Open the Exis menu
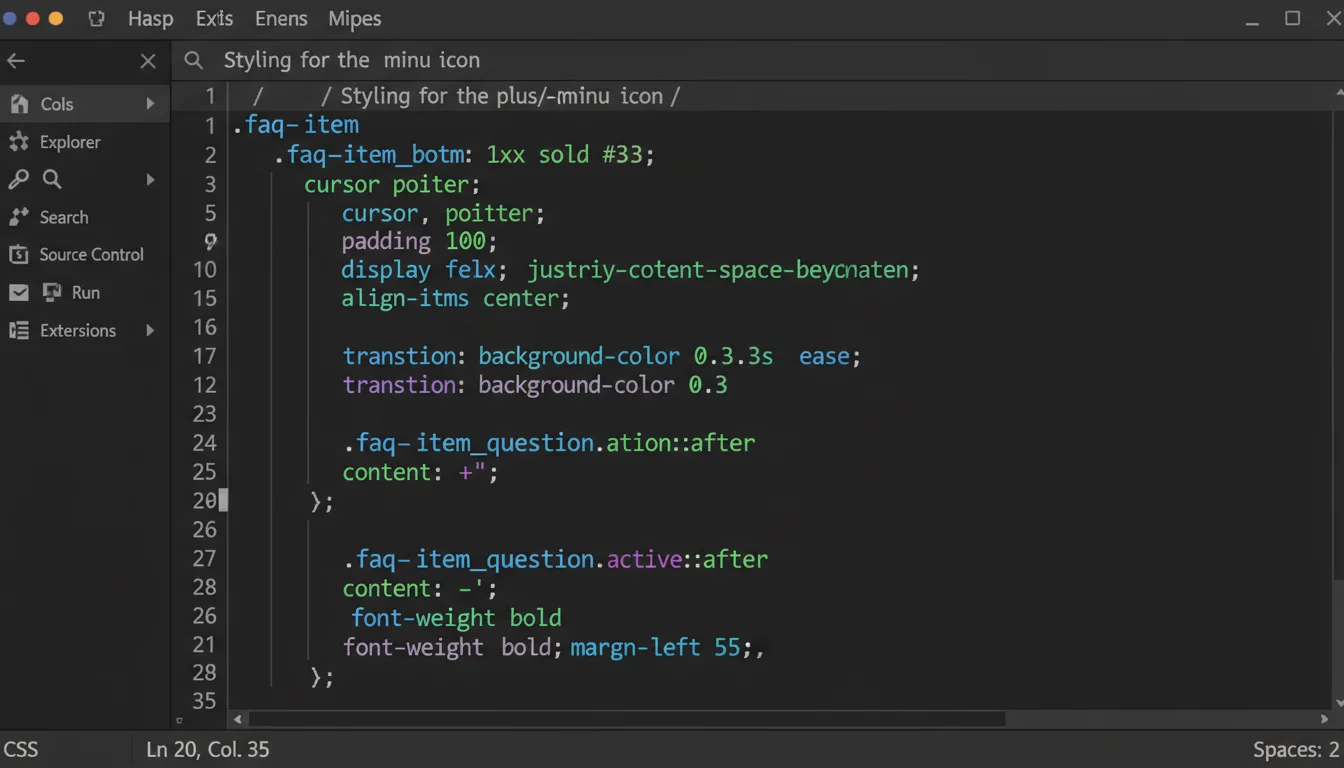 (214, 19)
